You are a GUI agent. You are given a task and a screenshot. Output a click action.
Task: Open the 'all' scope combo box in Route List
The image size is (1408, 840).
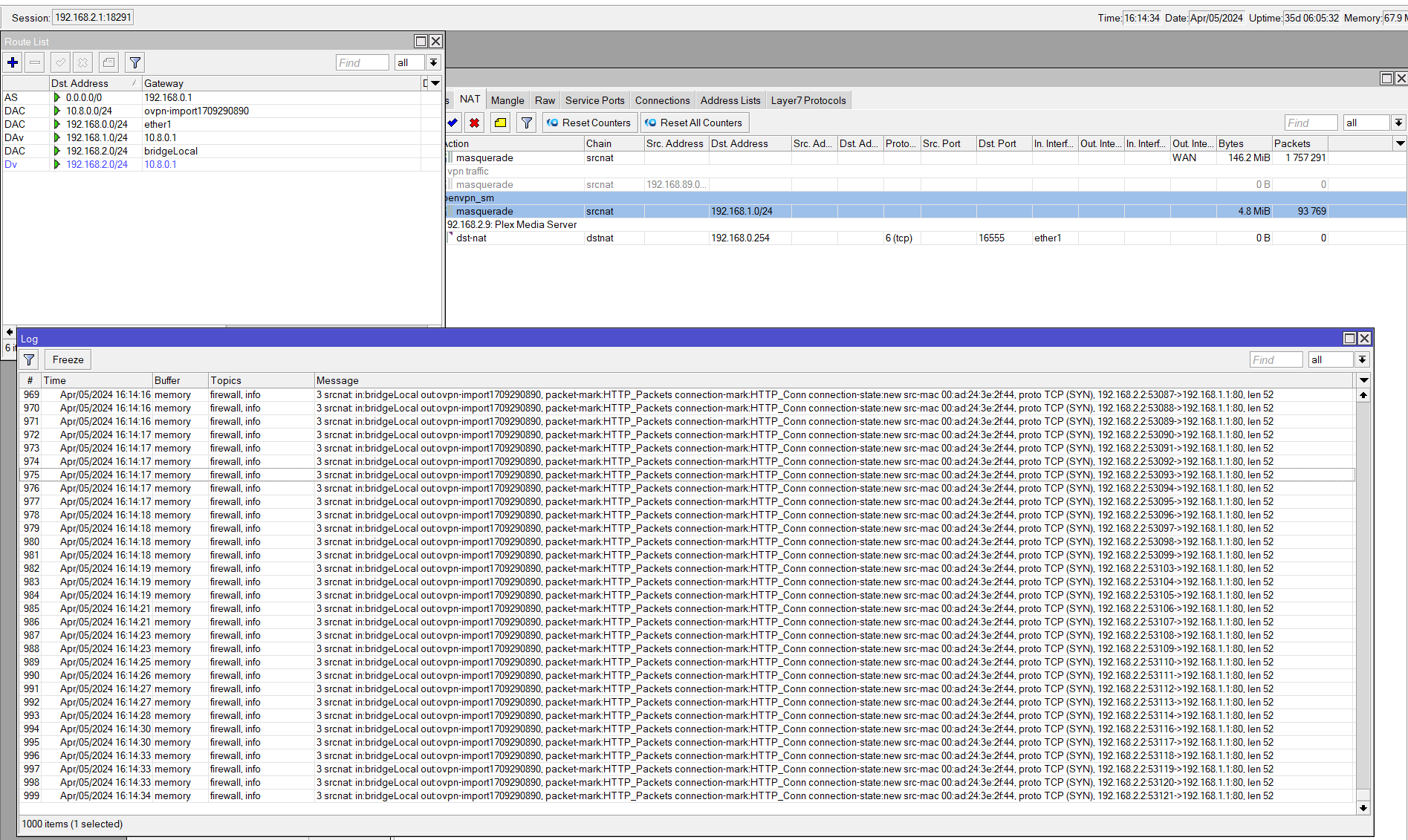(410, 62)
